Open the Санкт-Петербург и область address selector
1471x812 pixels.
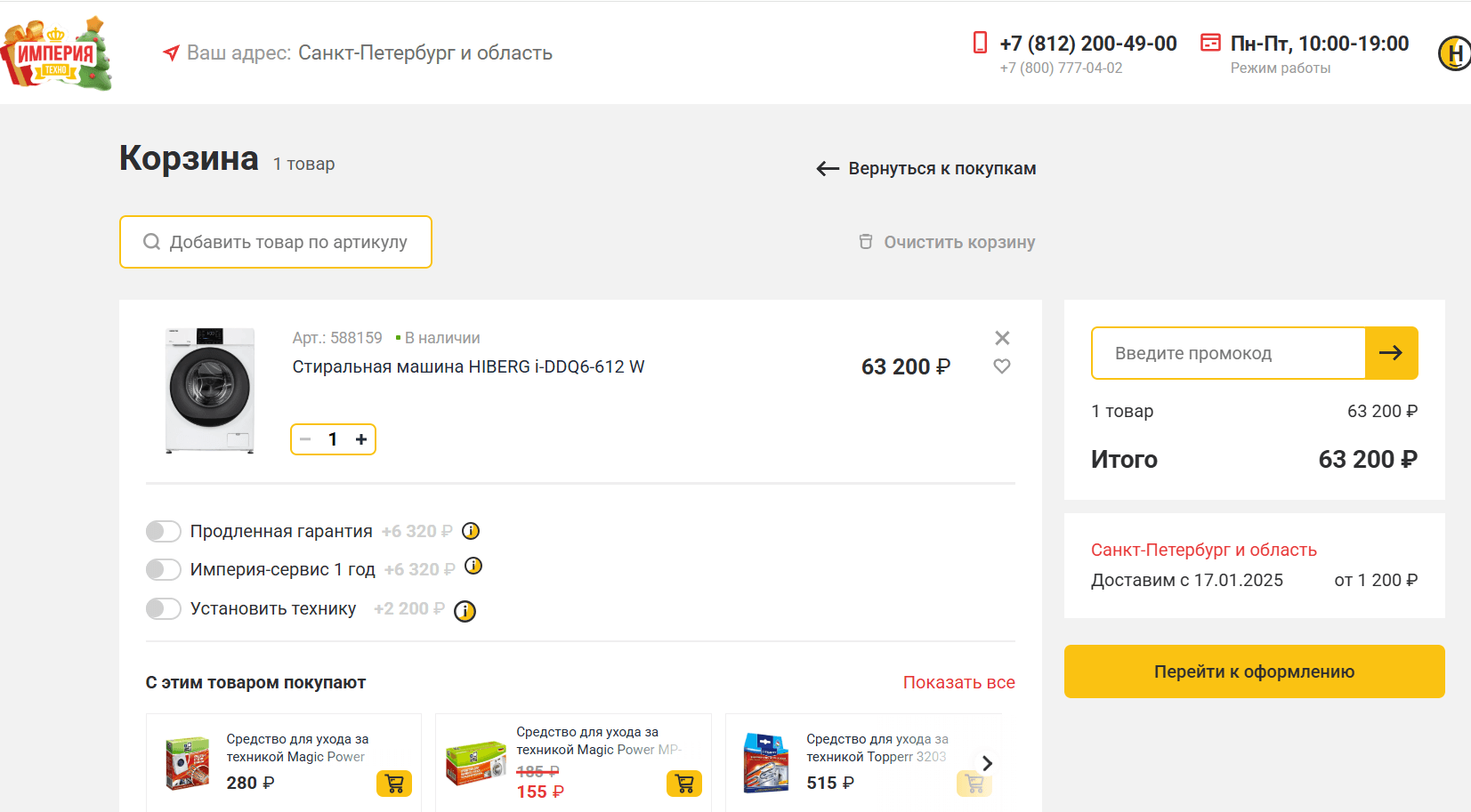click(424, 53)
